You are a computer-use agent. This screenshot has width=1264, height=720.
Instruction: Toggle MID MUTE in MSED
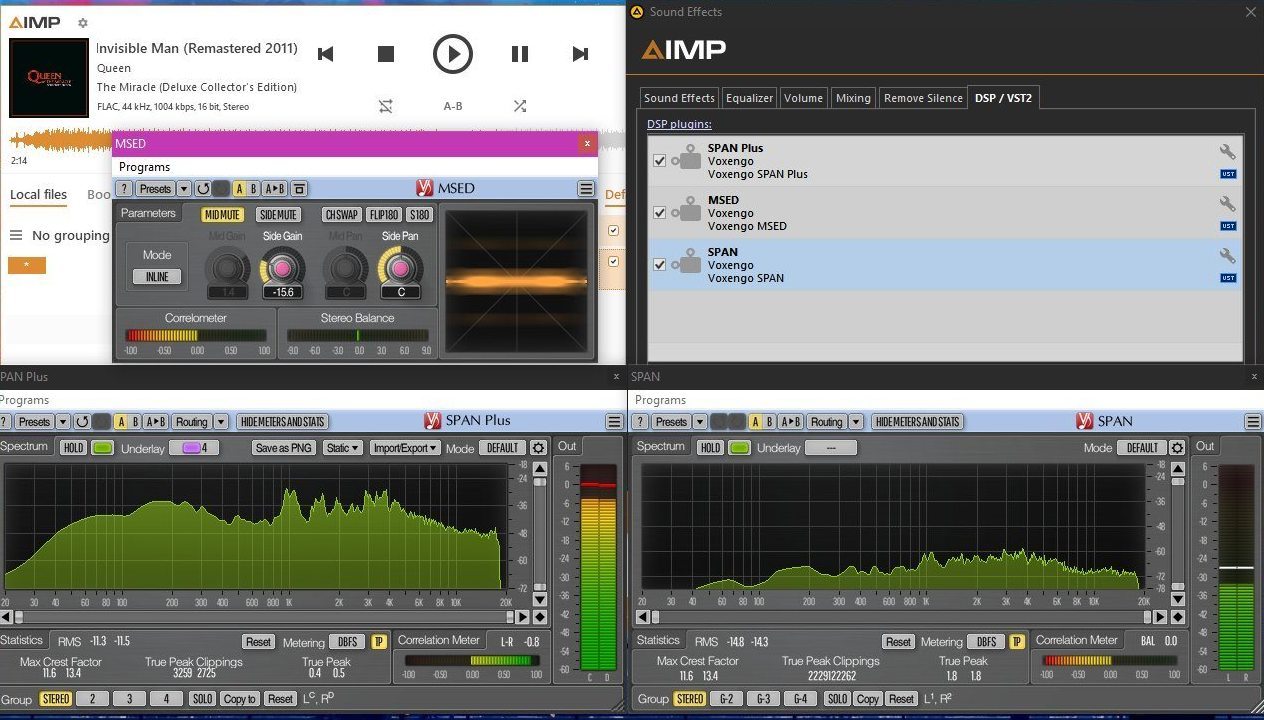[x=223, y=215]
